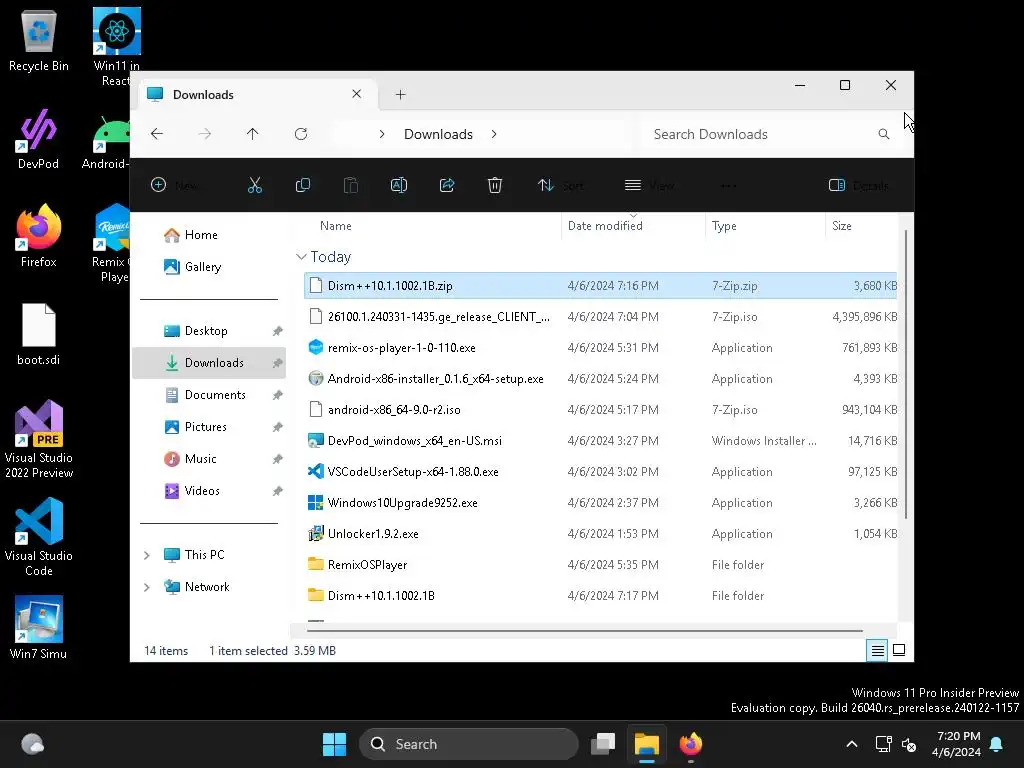This screenshot has height=768, width=1024.
Task: Select the RemixOSPlayer folder
Action: (600, 564)
